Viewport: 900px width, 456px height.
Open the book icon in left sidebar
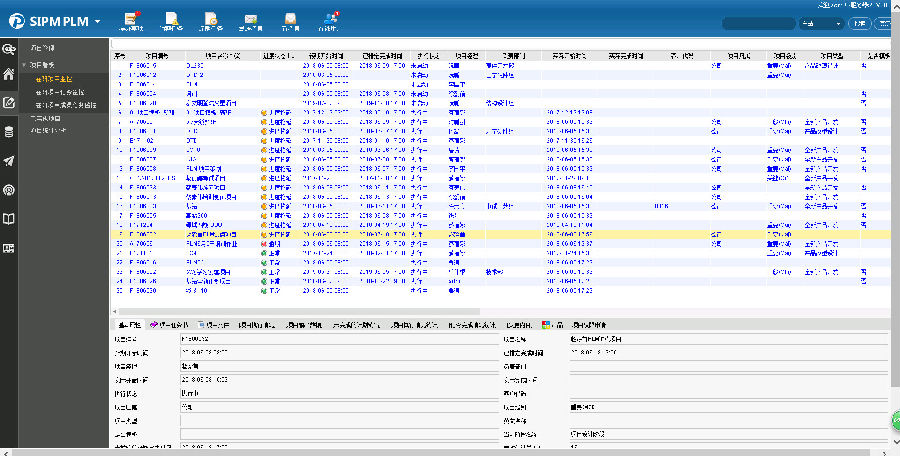pyautogui.click(x=9, y=218)
